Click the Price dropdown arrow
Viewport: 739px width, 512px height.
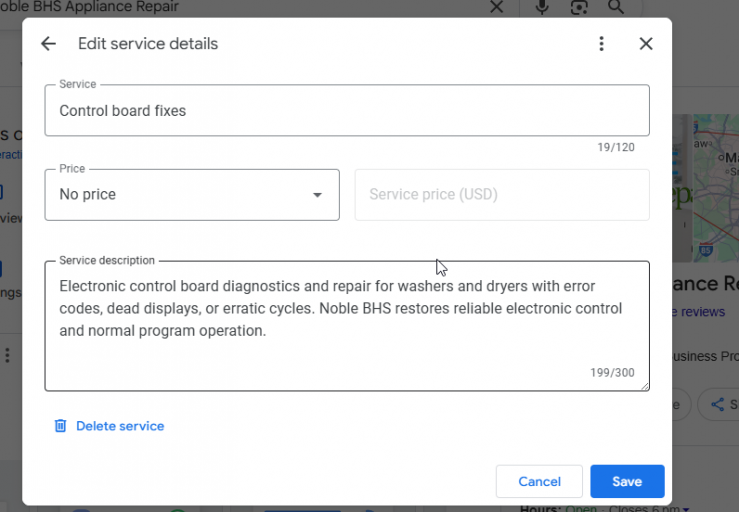(318, 195)
